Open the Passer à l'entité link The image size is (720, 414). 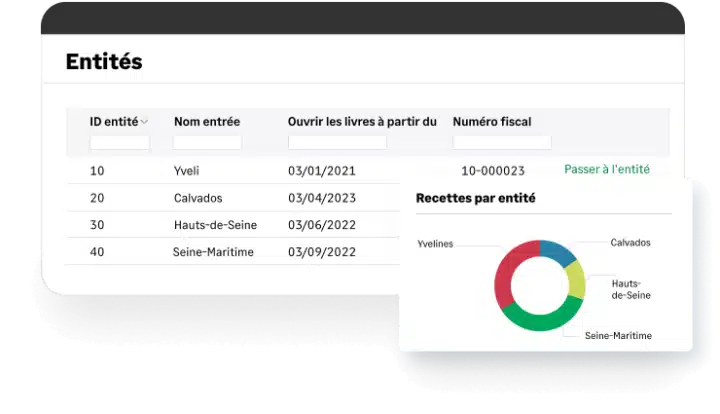(x=606, y=170)
